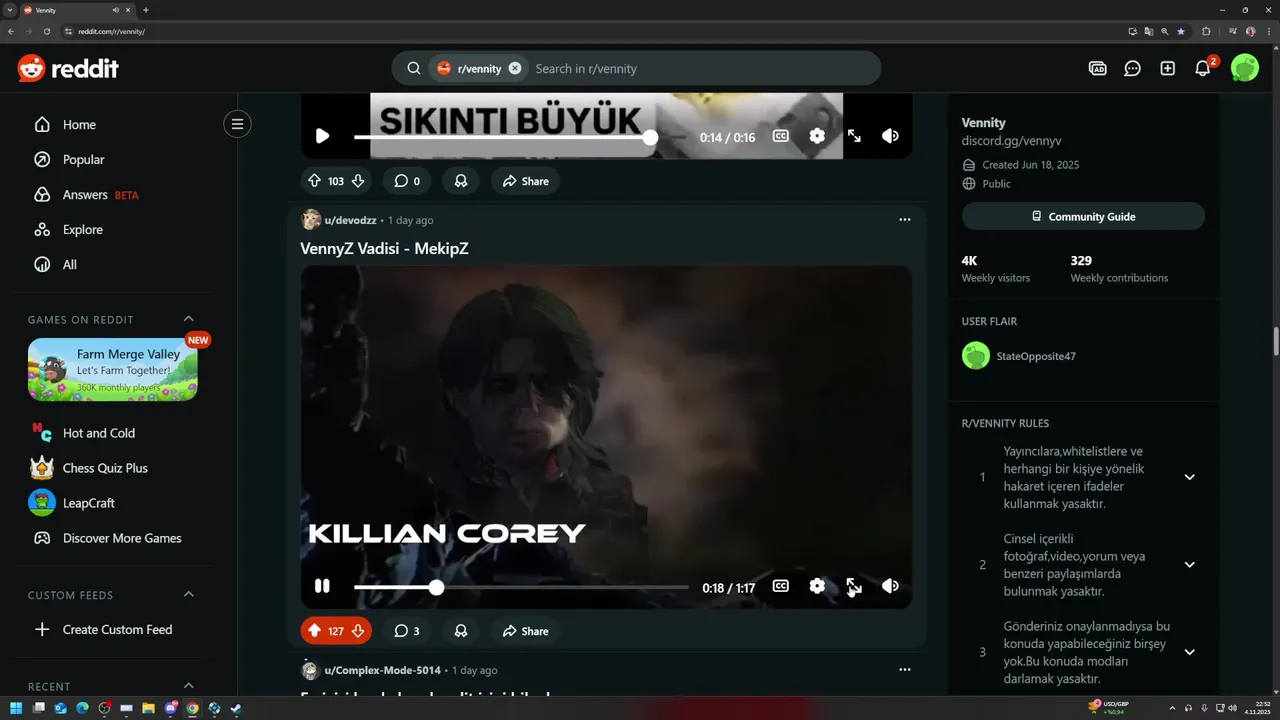The height and width of the screenshot is (720, 1280).
Task: Open options menu for VennyZ Vadisi post
Action: click(x=905, y=220)
